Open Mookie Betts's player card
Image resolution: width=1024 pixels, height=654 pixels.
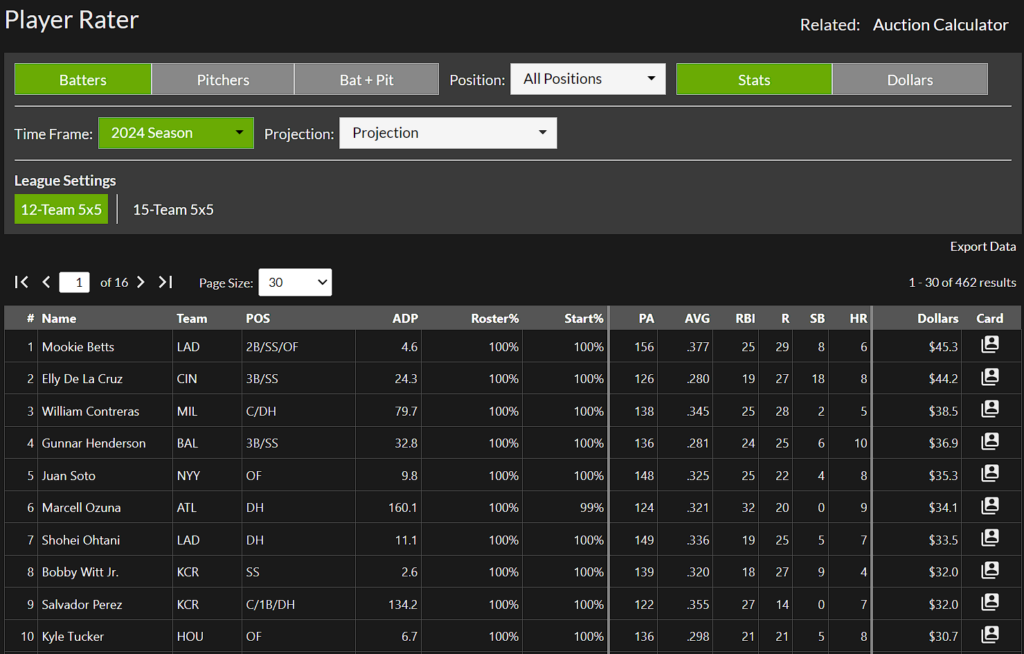pos(989,345)
